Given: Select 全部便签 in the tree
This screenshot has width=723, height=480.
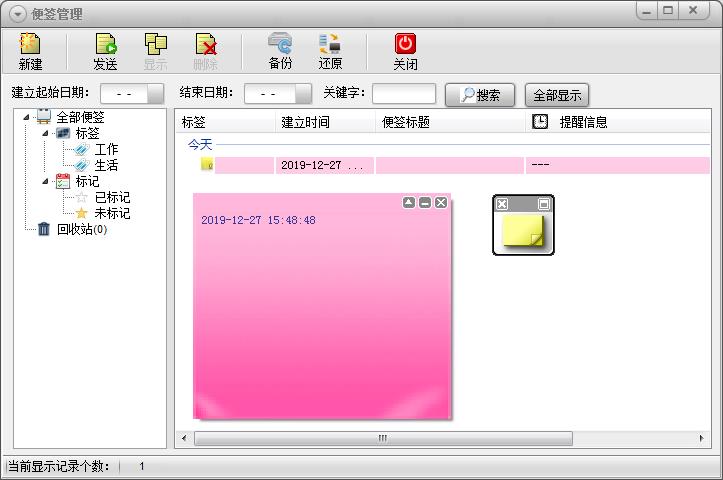Looking at the screenshot, I should [x=80, y=117].
